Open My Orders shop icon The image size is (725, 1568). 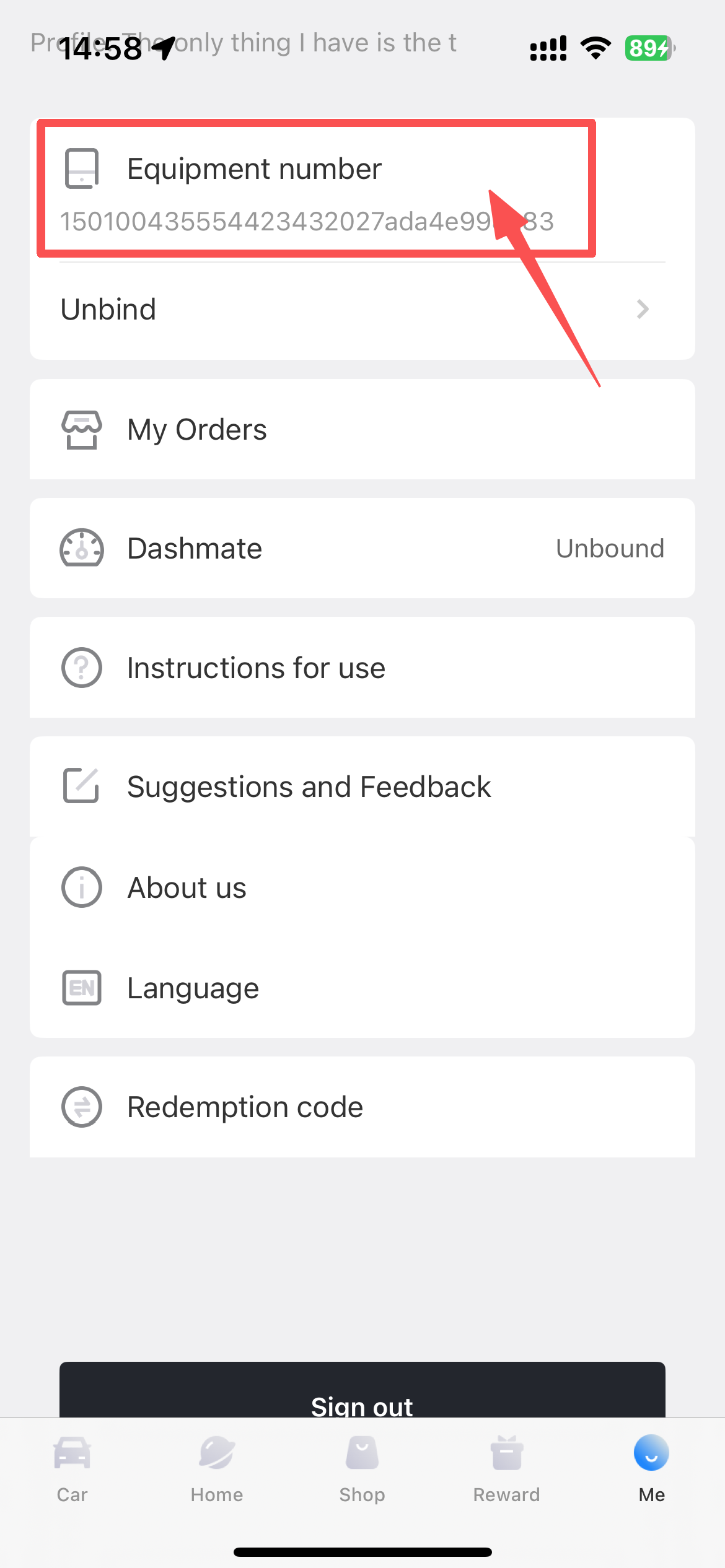(82, 429)
